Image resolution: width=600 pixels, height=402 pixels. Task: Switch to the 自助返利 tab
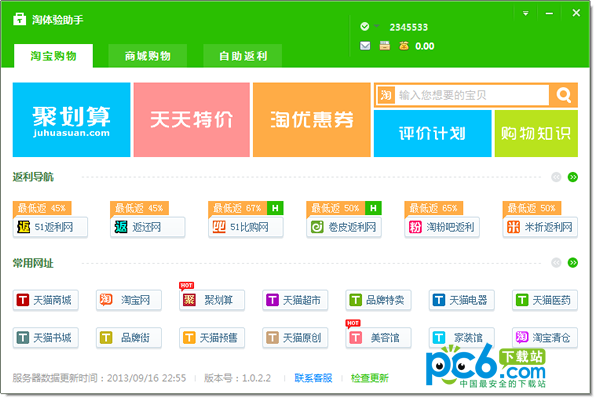[x=243, y=56]
